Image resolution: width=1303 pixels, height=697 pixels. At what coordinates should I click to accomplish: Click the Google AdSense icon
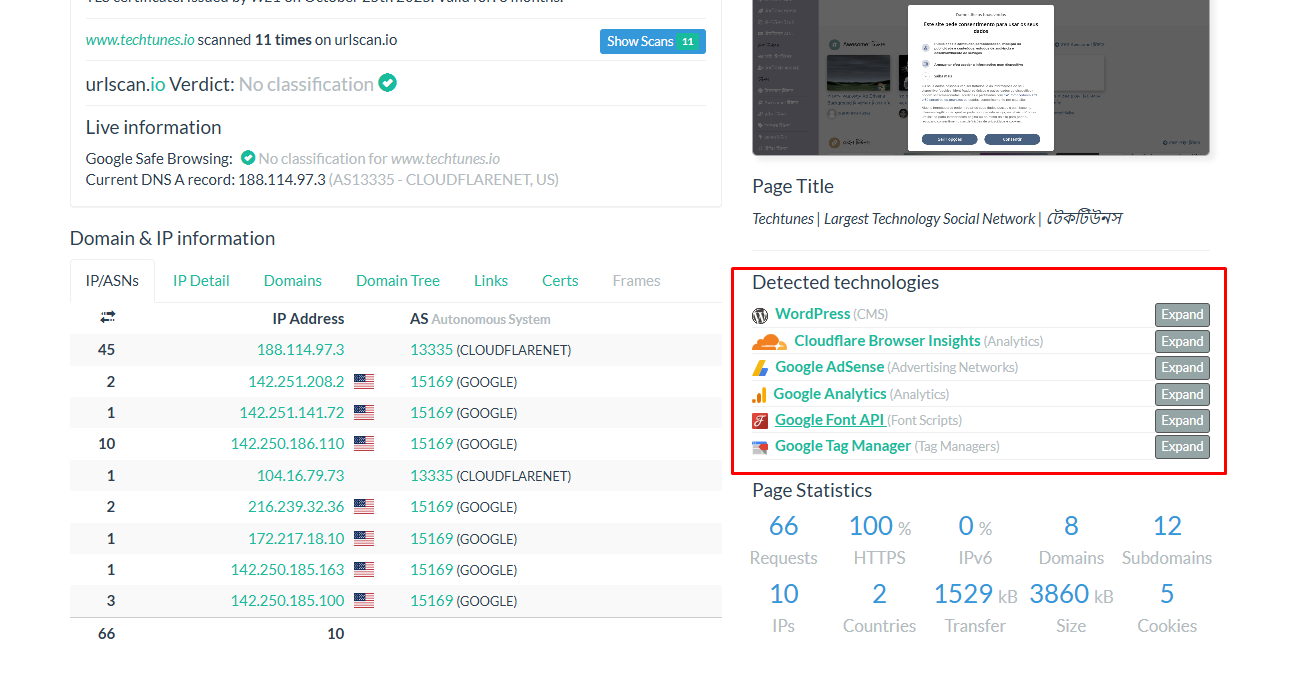pyautogui.click(x=760, y=368)
